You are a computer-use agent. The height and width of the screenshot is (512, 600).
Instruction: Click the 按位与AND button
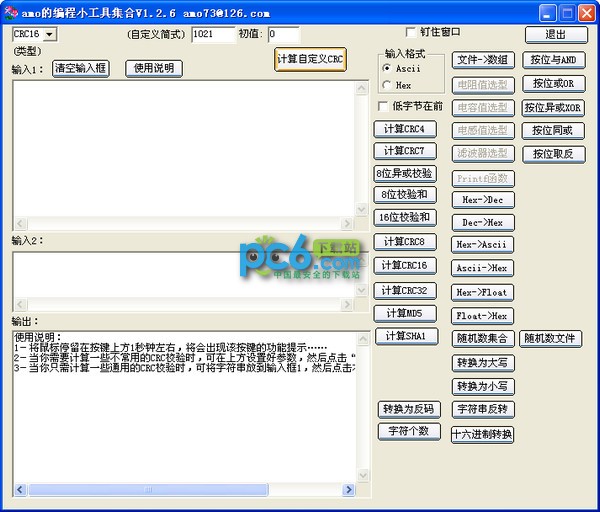point(553,60)
